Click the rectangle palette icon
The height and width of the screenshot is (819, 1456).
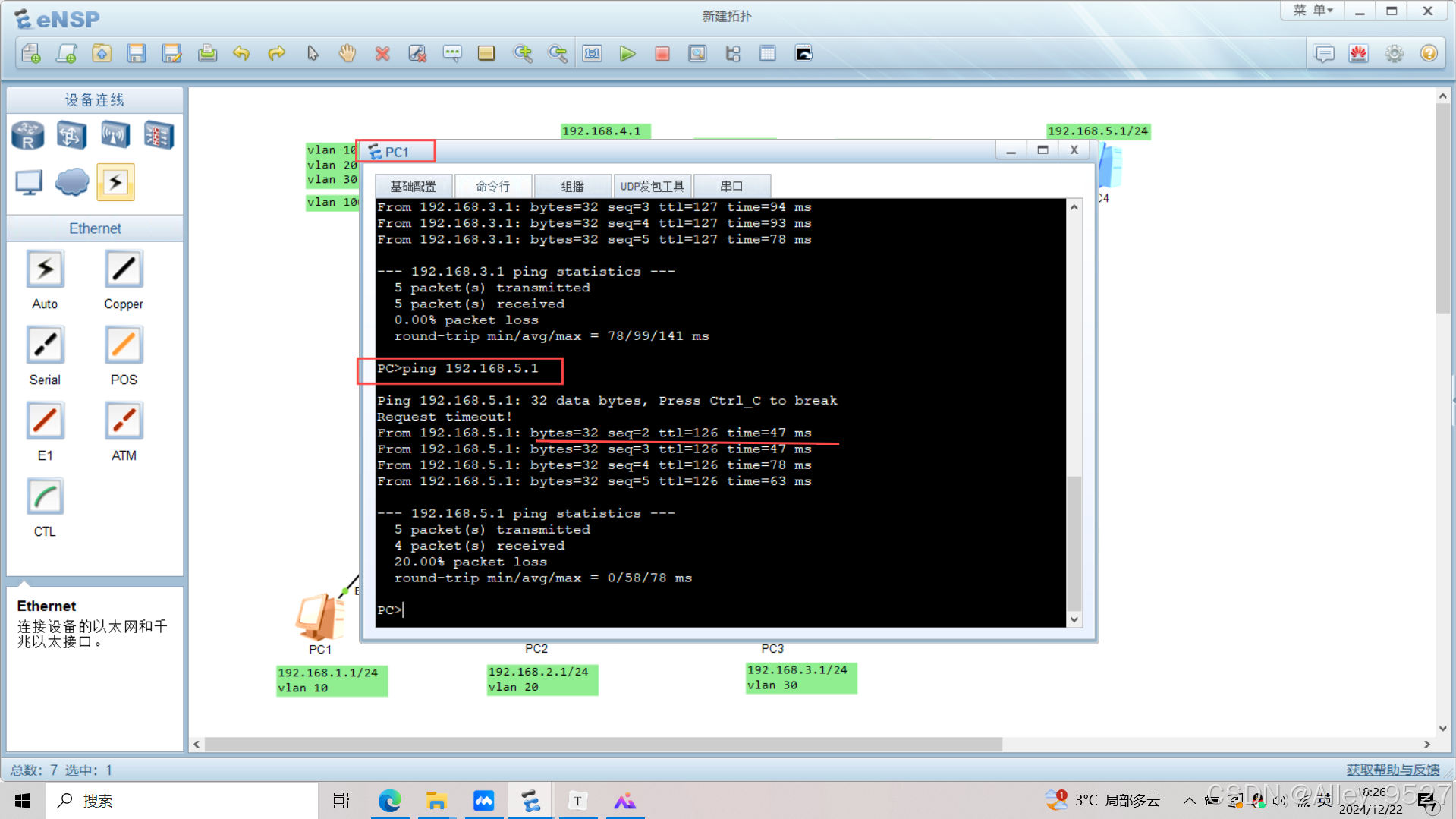point(486,53)
